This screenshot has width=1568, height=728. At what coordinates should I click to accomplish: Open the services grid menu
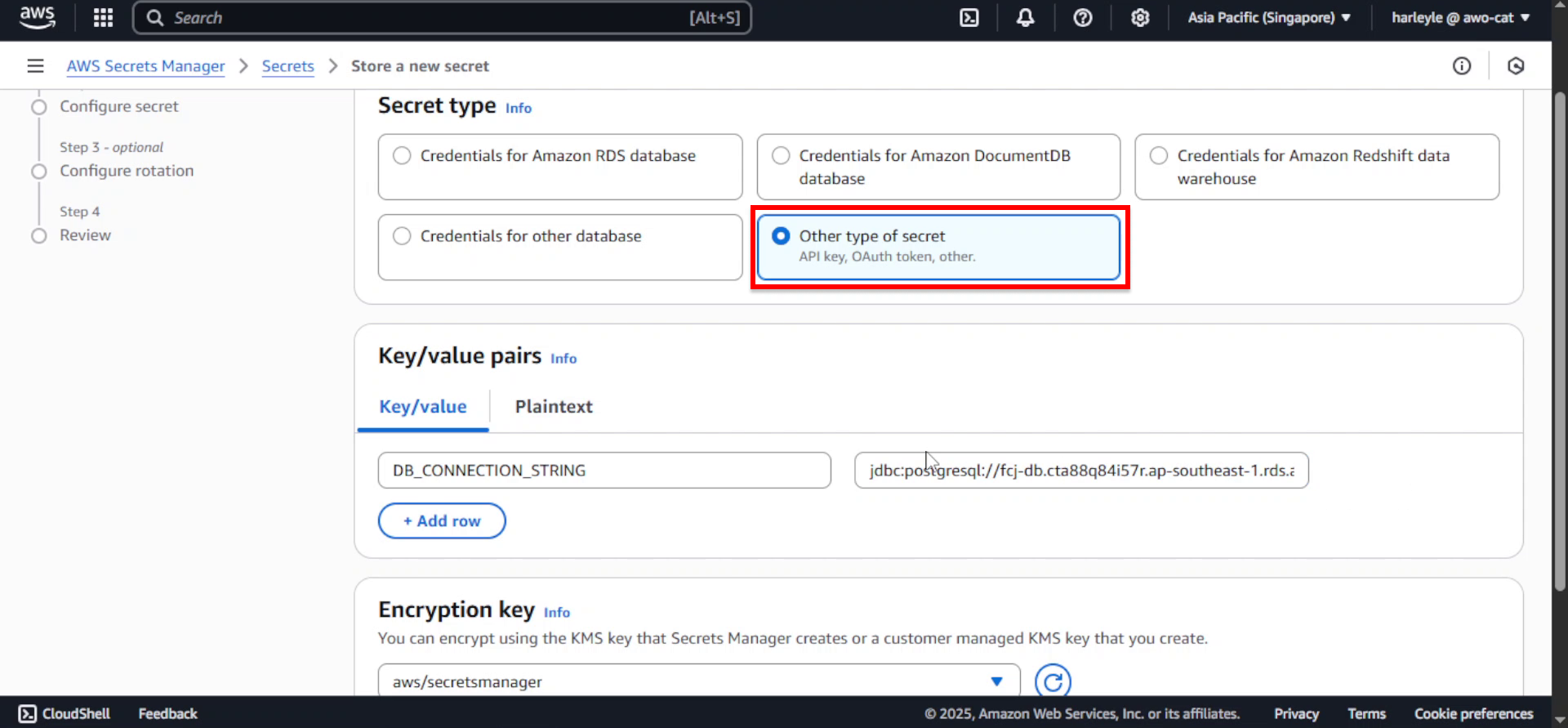(x=103, y=17)
